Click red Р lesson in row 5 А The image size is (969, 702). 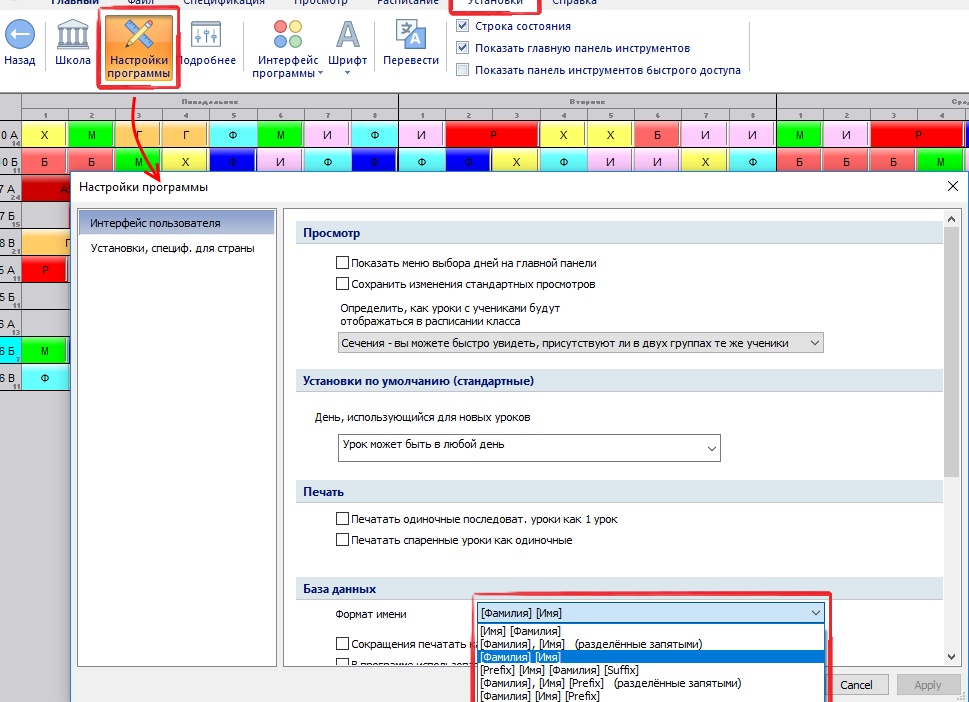44,270
